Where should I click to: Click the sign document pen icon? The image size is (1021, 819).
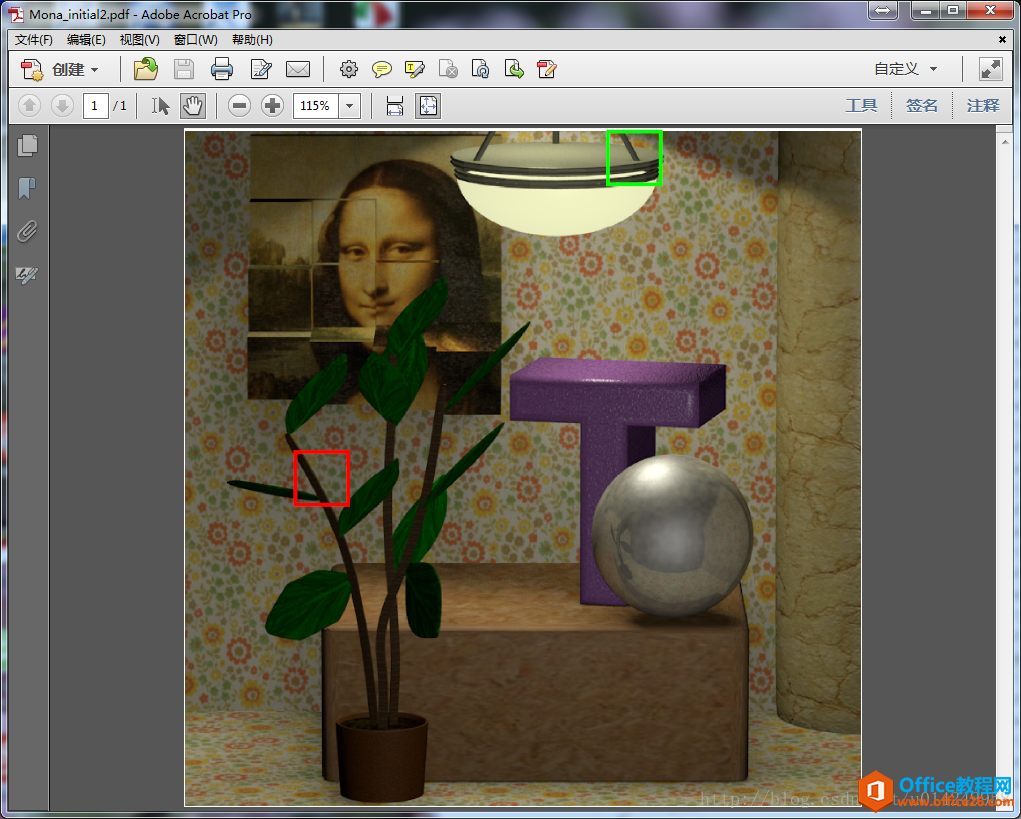pos(546,69)
